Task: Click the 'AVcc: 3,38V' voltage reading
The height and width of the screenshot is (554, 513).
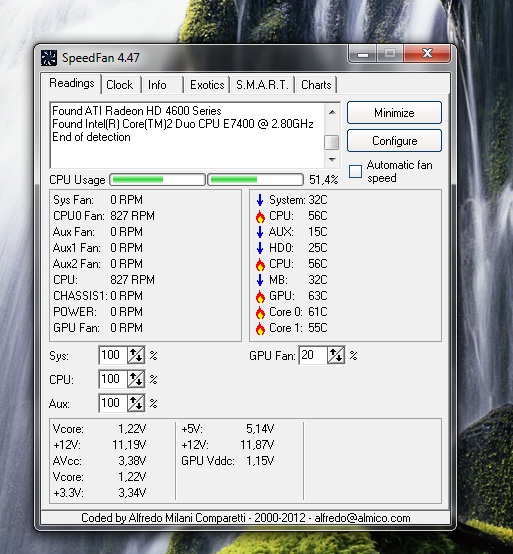Action: pyautogui.click(x=99, y=461)
